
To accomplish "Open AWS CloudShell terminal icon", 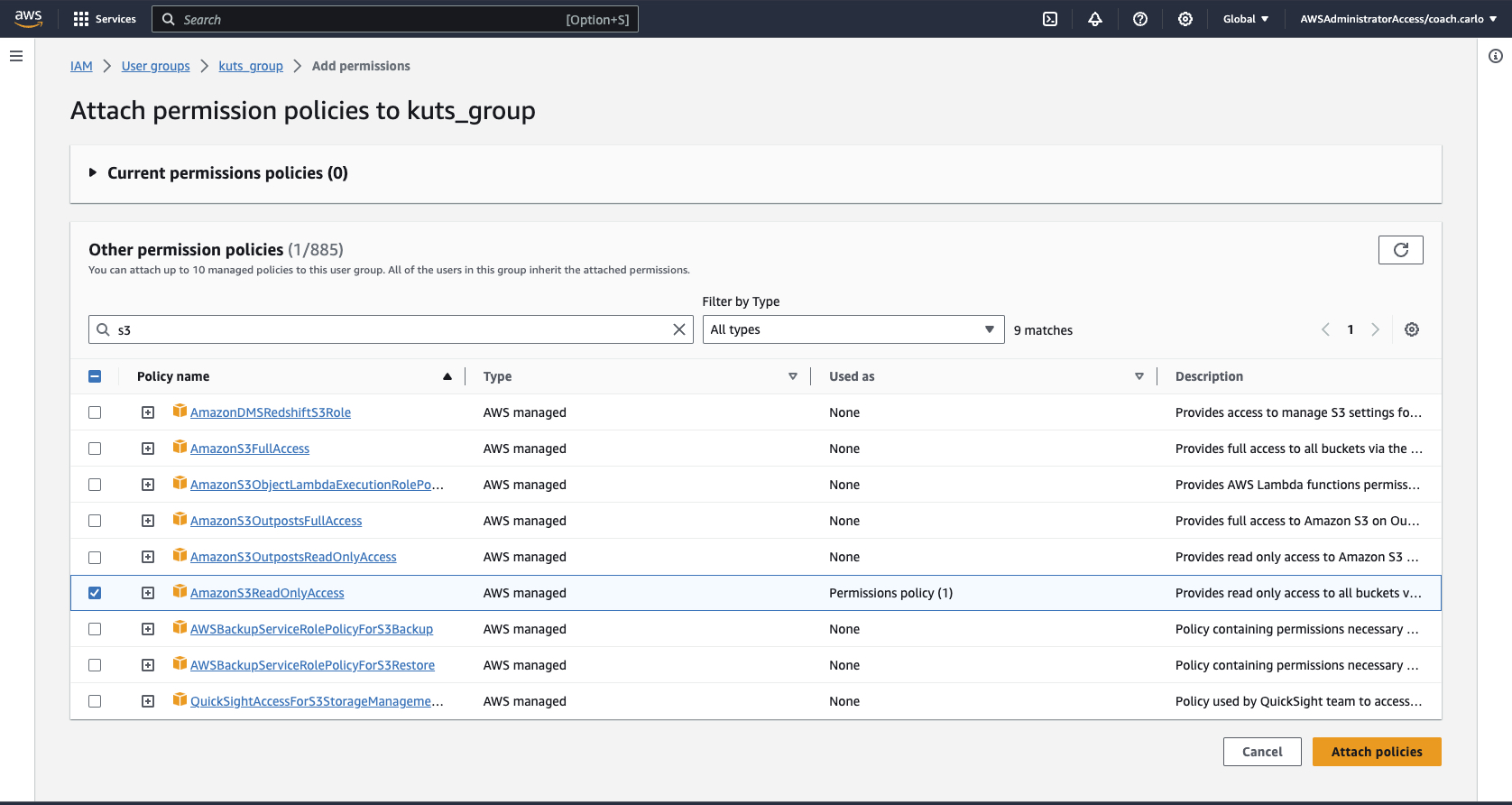I will click(x=1050, y=19).
